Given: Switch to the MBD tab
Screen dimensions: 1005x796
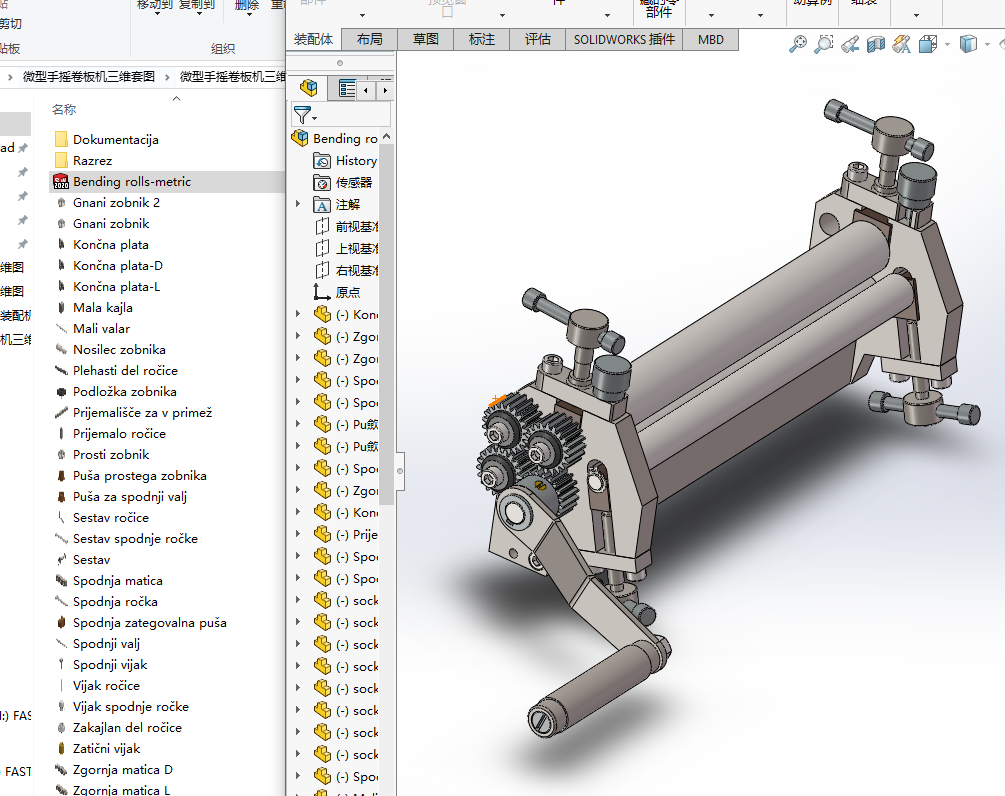Looking at the screenshot, I should (x=710, y=39).
